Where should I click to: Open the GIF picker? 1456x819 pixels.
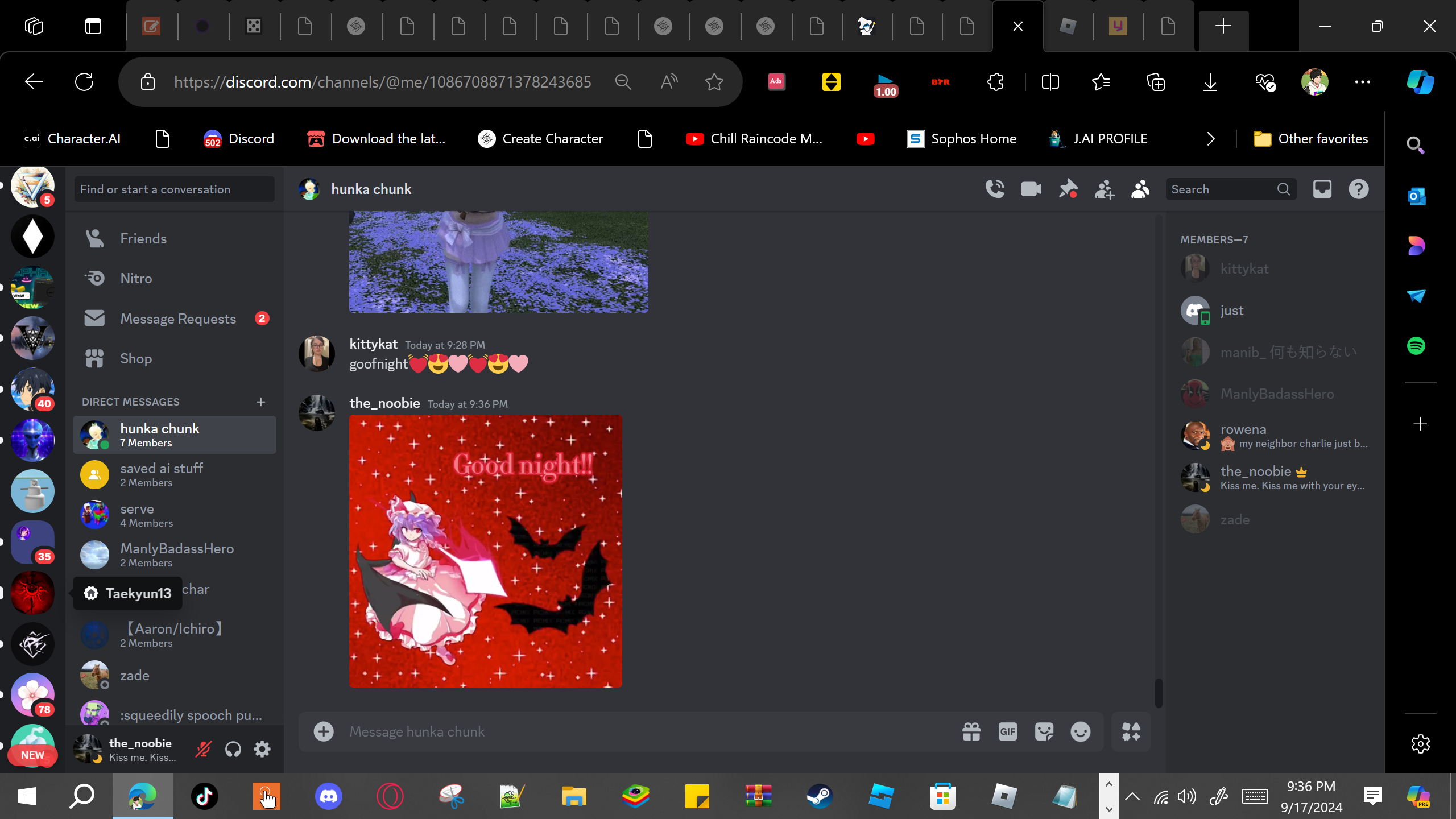coord(1007,732)
